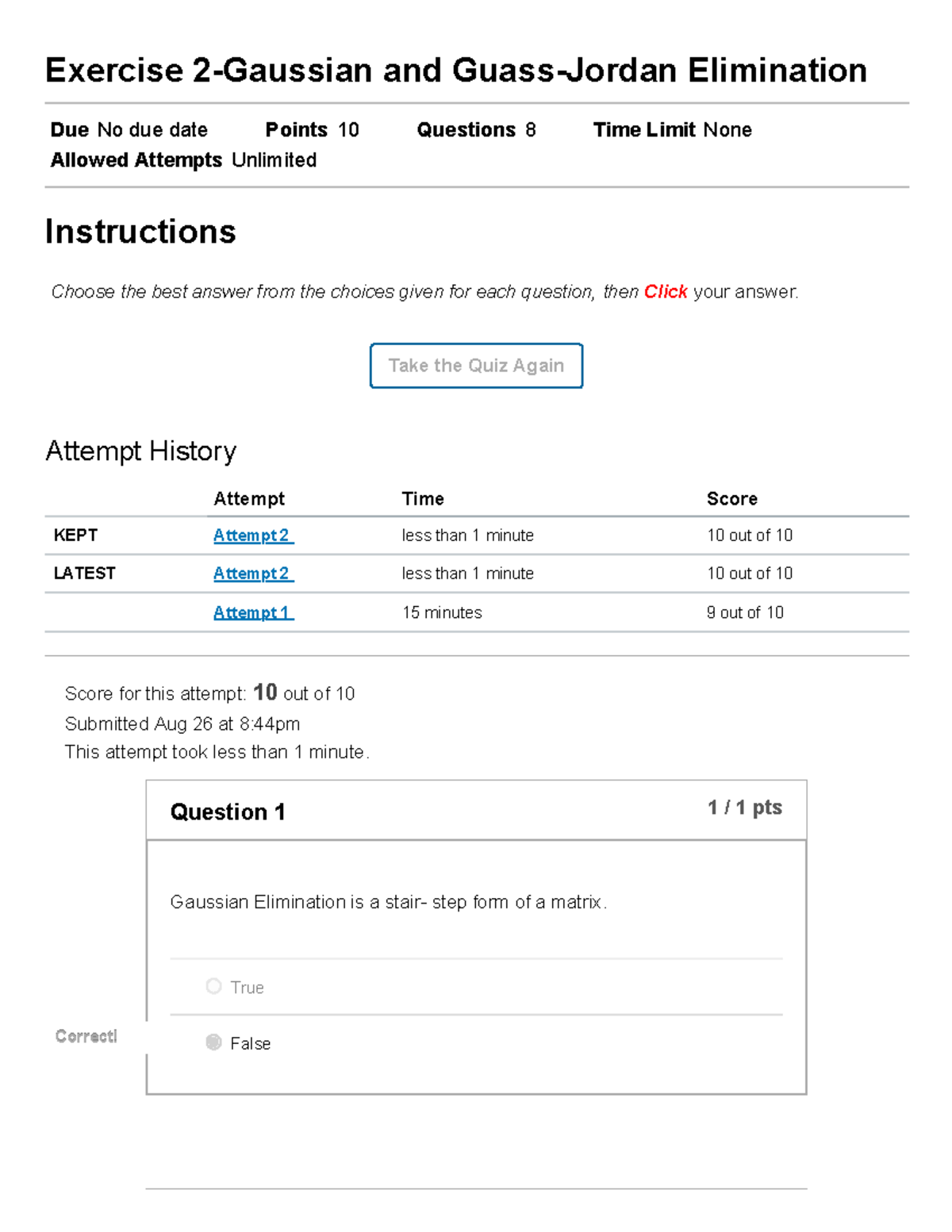
Task: Click the 1 / 1 pts indicator
Action: pos(744,808)
